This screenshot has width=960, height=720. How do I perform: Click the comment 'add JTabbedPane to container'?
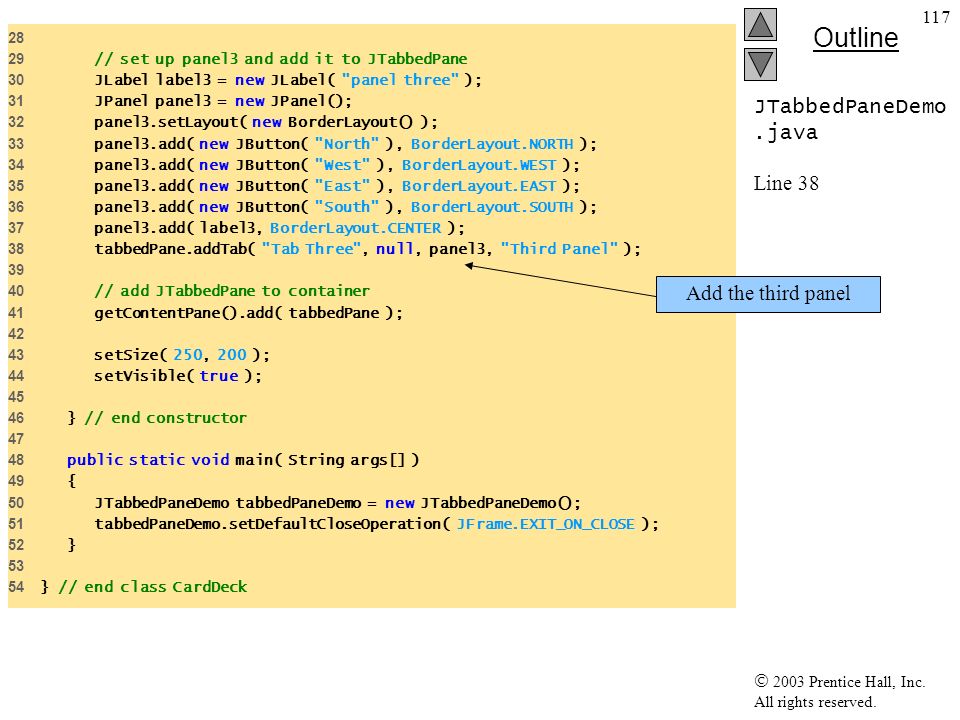point(232,291)
